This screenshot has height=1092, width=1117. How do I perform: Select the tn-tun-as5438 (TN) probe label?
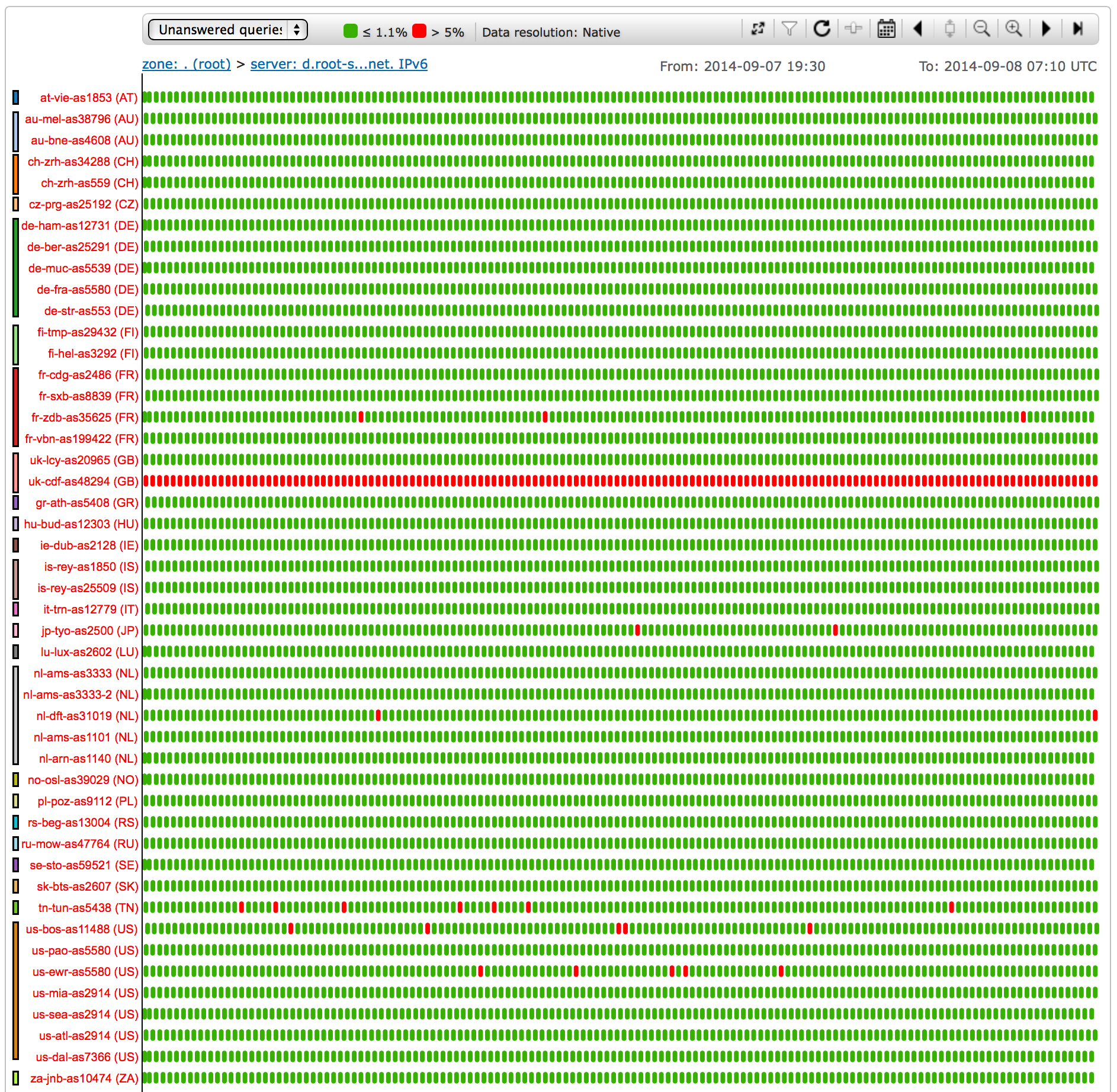pyautogui.click(x=88, y=908)
